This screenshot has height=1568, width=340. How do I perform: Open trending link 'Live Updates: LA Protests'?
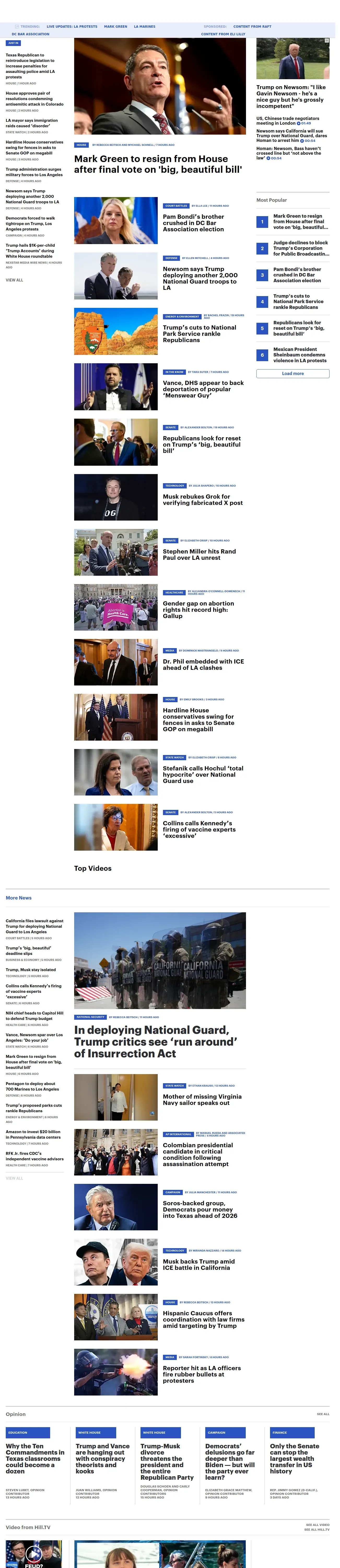tap(72, 27)
